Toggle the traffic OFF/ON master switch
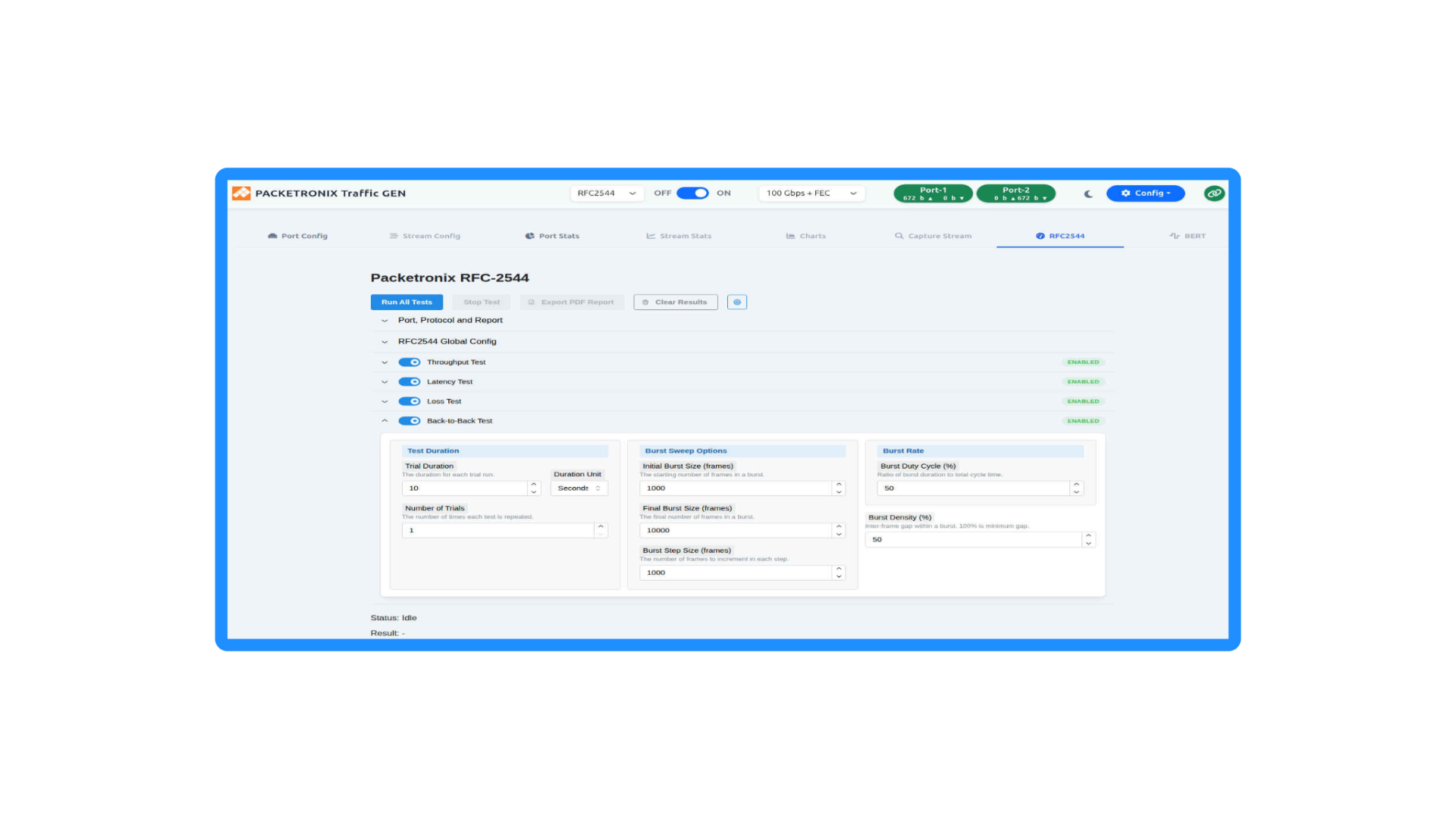This screenshot has width=1456, height=819. tap(692, 193)
